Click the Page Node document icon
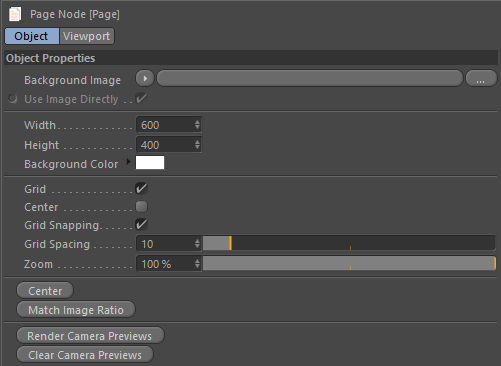 pyautogui.click(x=15, y=14)
